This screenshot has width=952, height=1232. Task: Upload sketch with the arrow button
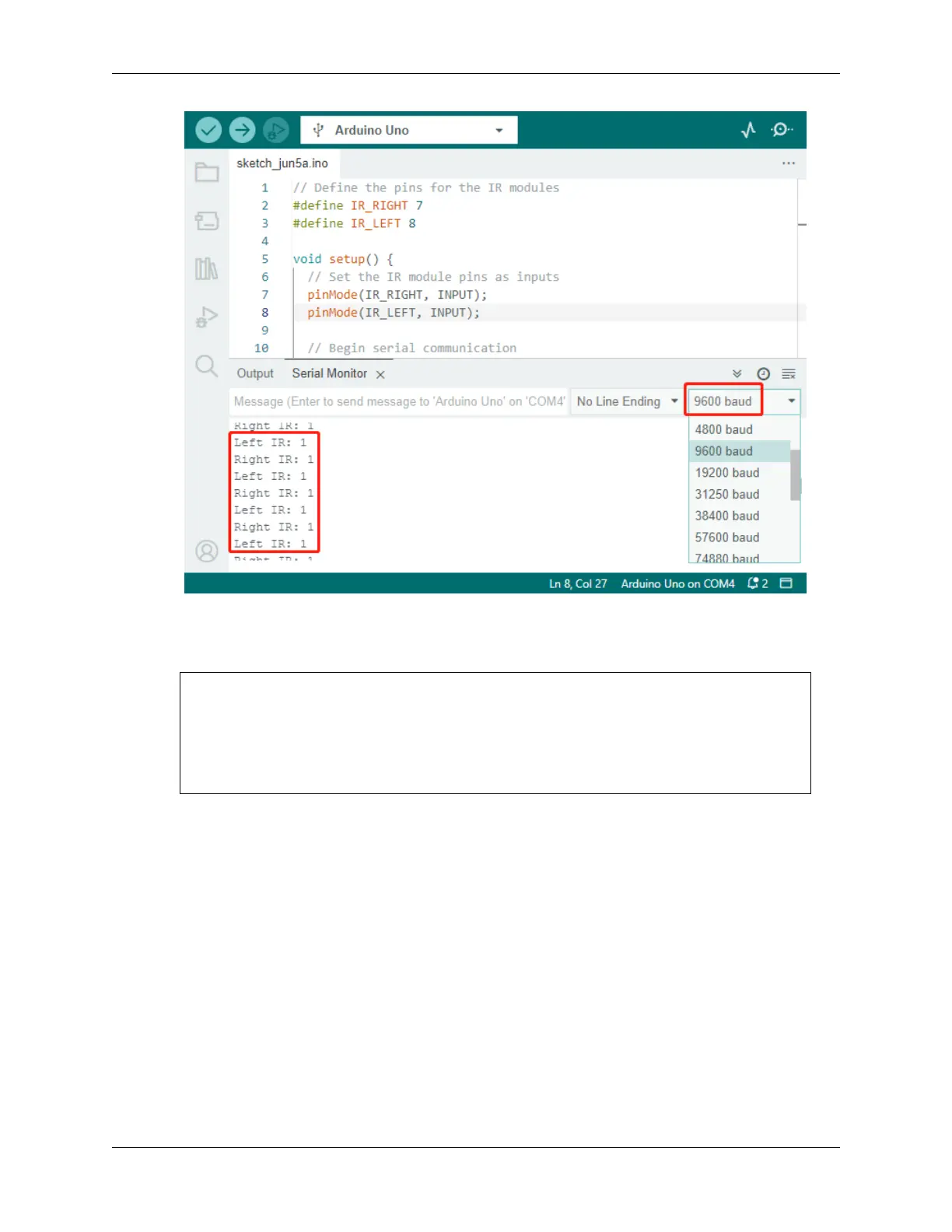point(242,130)
